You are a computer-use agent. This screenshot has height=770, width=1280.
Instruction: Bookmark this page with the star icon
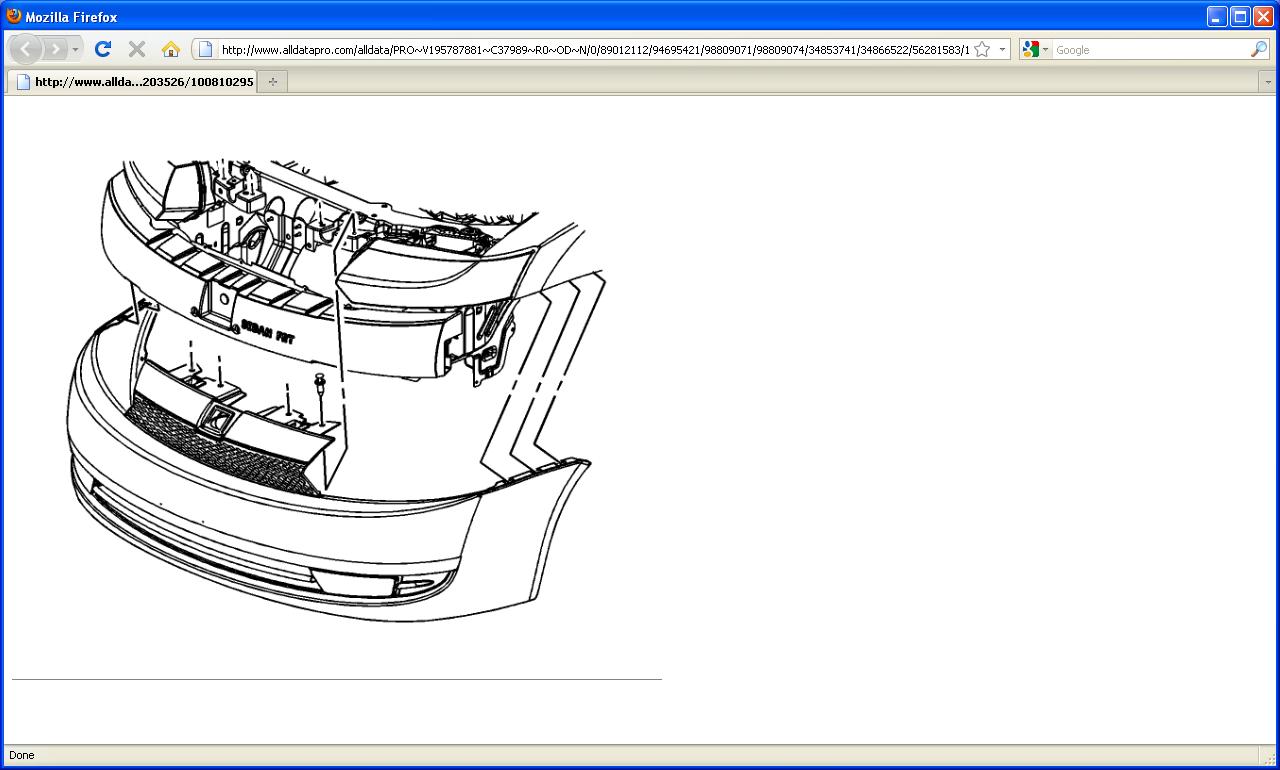coord(982,49)
